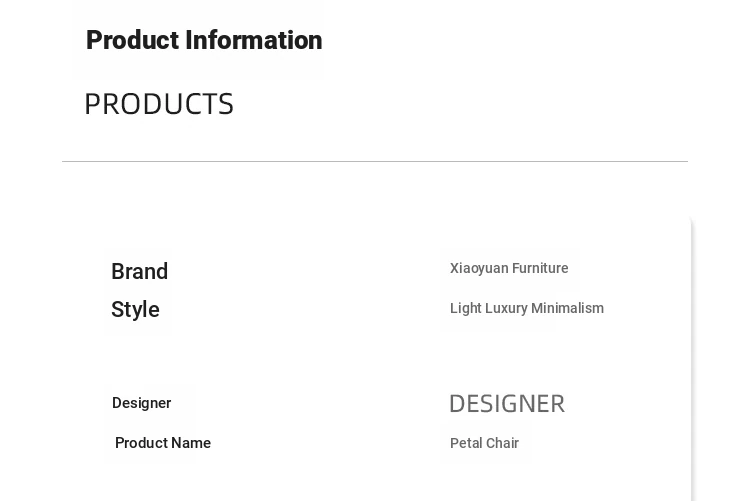750x501 pixels.
Task: Click the horizontal divider below PRODUCTS
Action: point(375,162)
